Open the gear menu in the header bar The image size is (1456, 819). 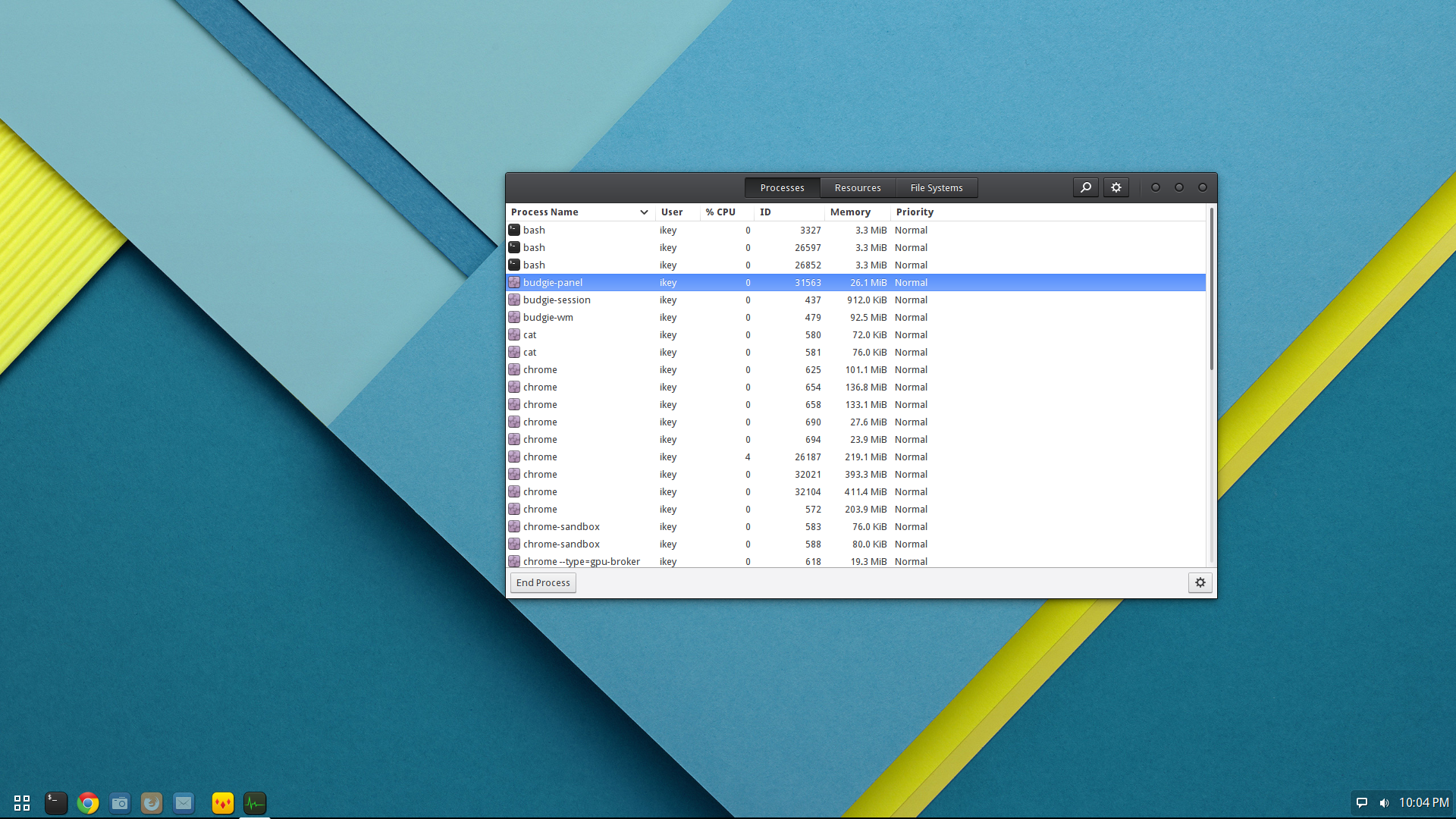point(1116,187)
